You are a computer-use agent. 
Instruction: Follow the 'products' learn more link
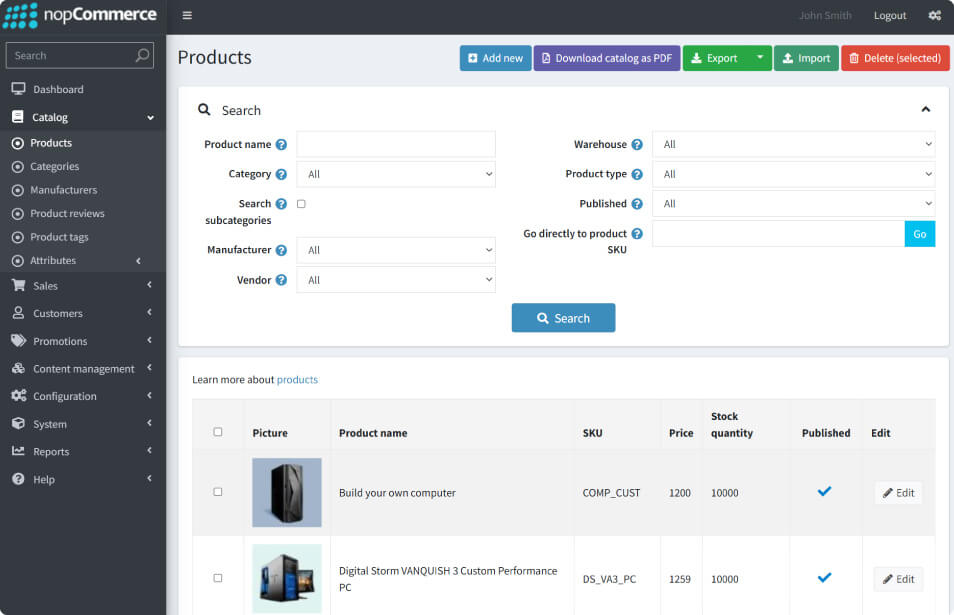tap(297, 380)
